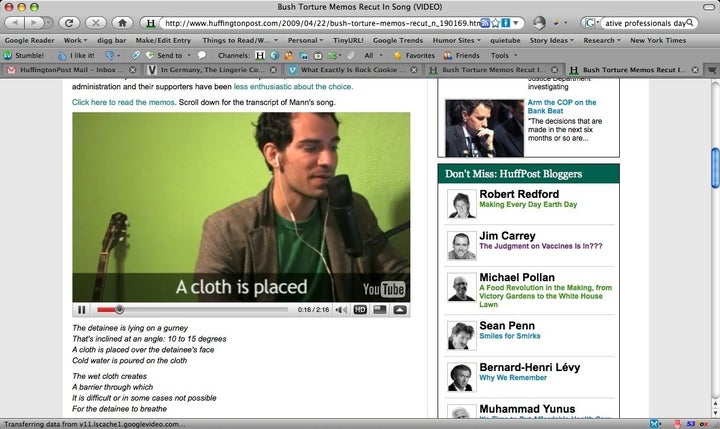
Task: Click the I like it! thumbs-up button
Action: click(76, 56)
